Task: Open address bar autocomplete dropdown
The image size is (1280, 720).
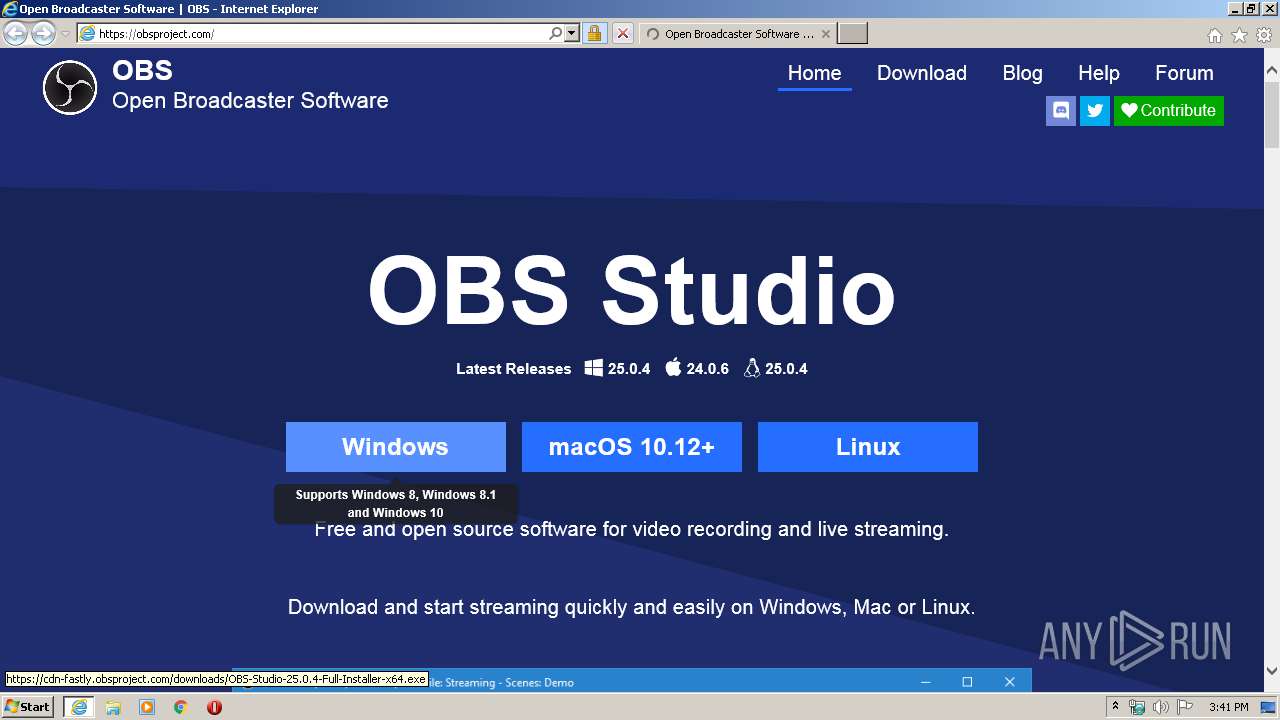Action: [x=572, y=33]
